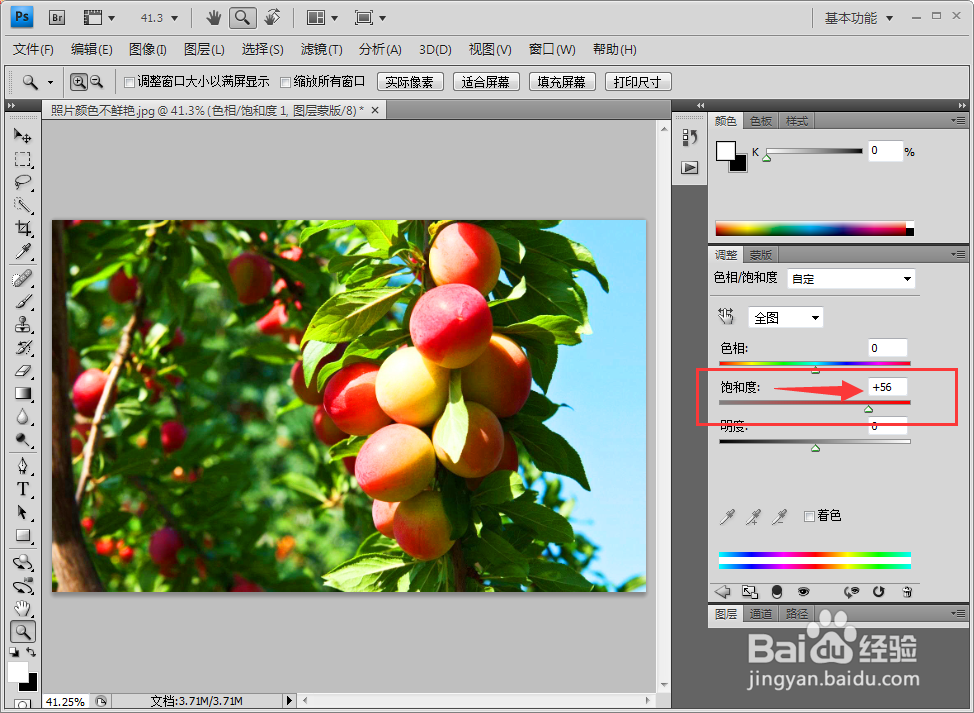Select the Rectangular Marquee tool
Viewport: 974px width, 713px height.
coord(23,159)
